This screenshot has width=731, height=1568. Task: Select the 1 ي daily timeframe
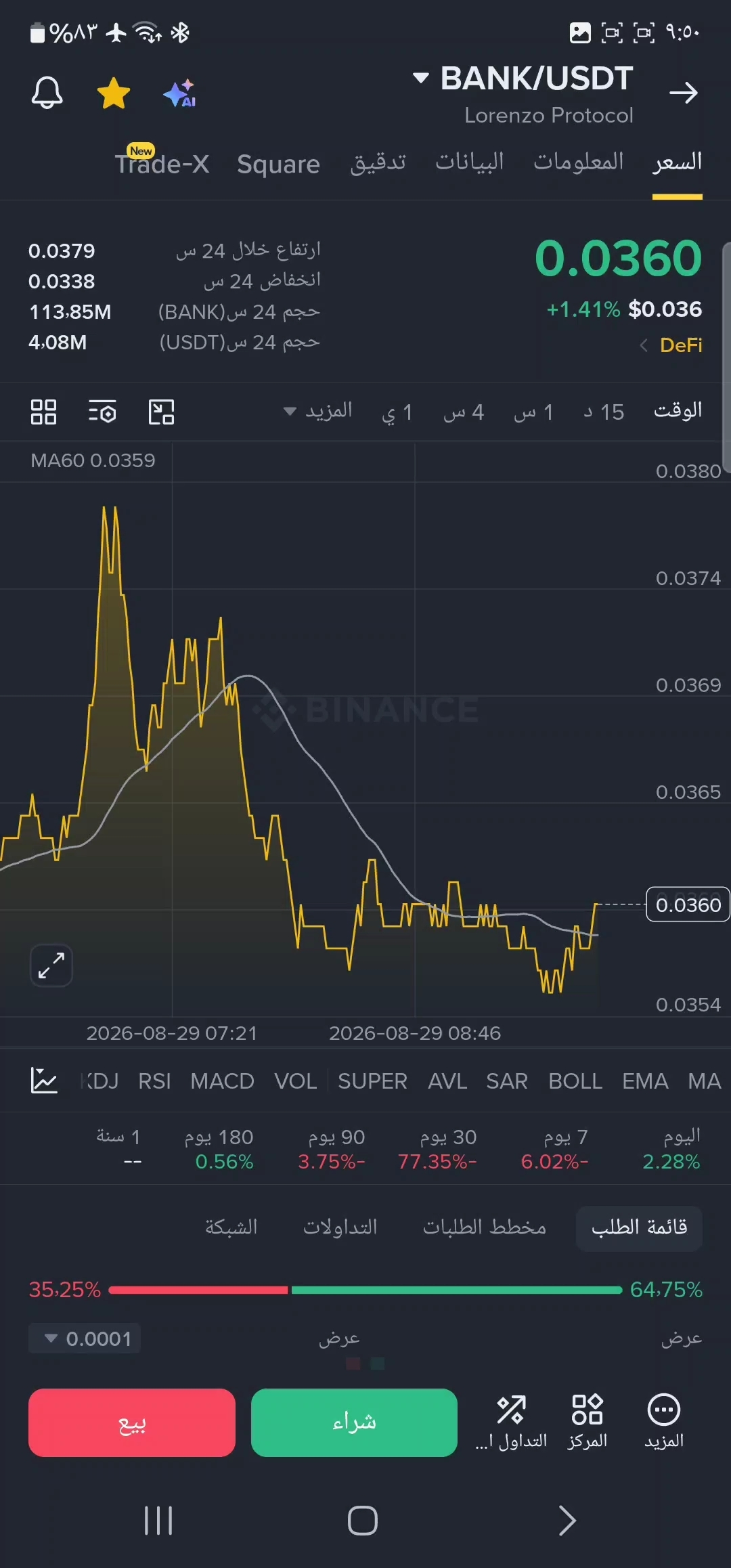click(x=397, y=412)
